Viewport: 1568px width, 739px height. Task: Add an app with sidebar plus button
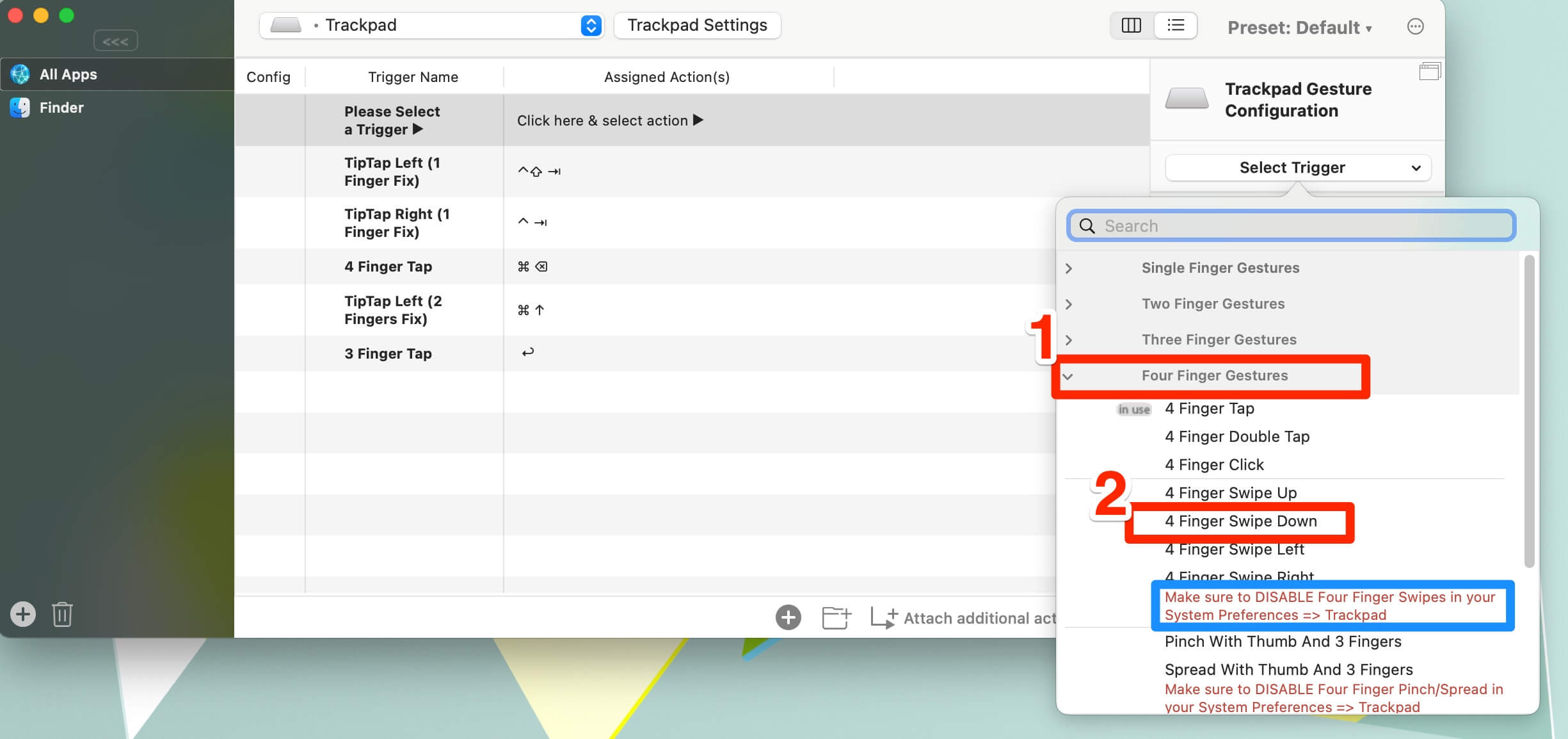(23, 614)
